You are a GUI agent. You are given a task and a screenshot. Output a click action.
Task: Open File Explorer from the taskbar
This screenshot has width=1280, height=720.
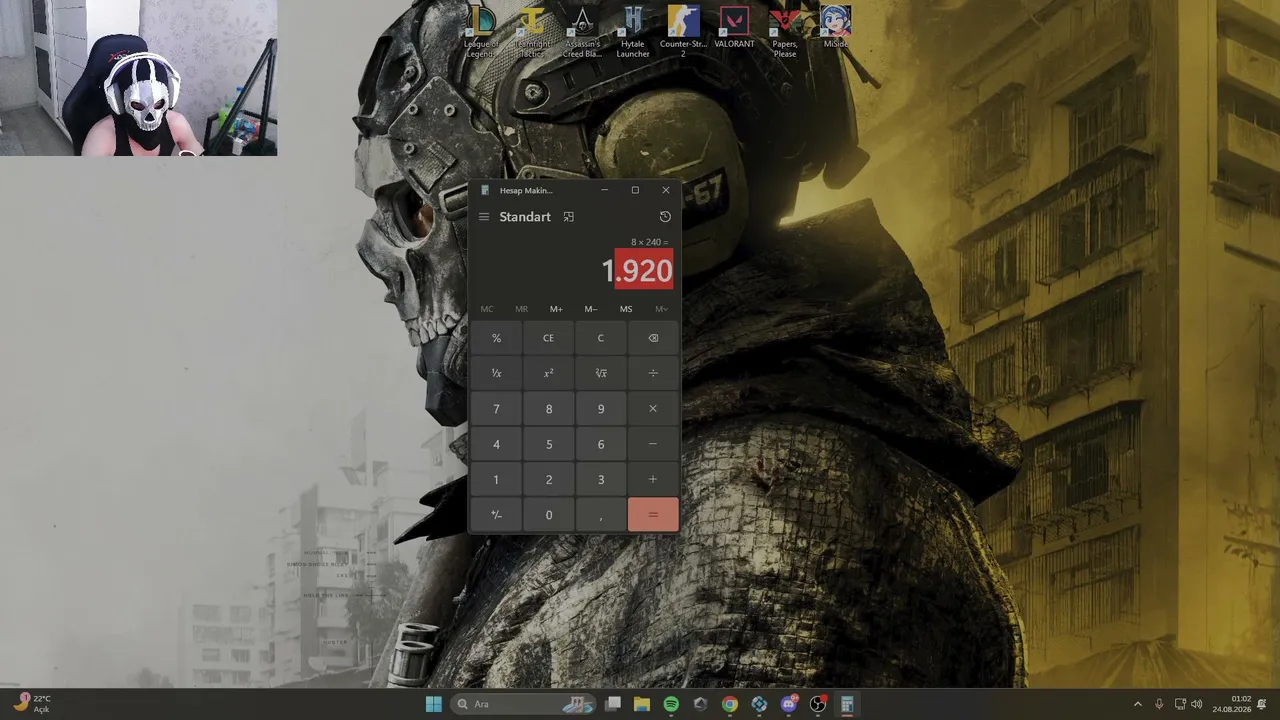coord(642,704)
